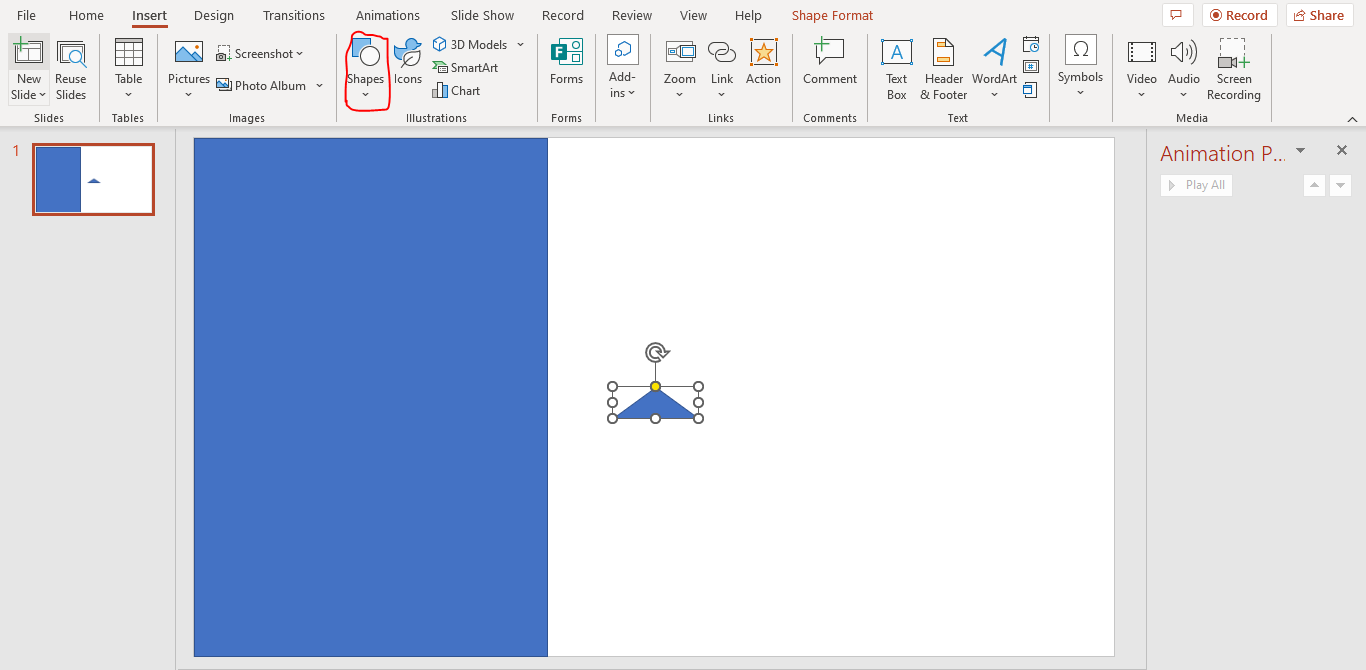Click the 3D Models button

pyautogui.click(x=470, y=45)
